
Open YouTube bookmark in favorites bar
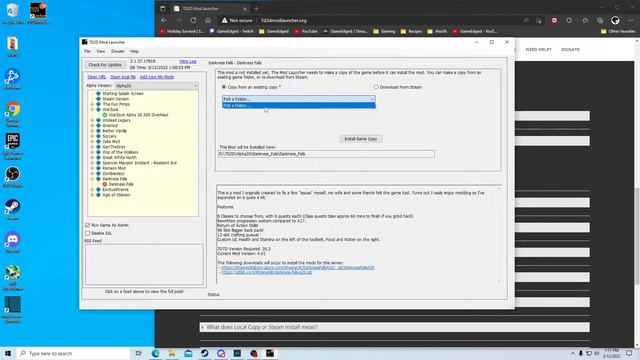[x=305, y=31]
